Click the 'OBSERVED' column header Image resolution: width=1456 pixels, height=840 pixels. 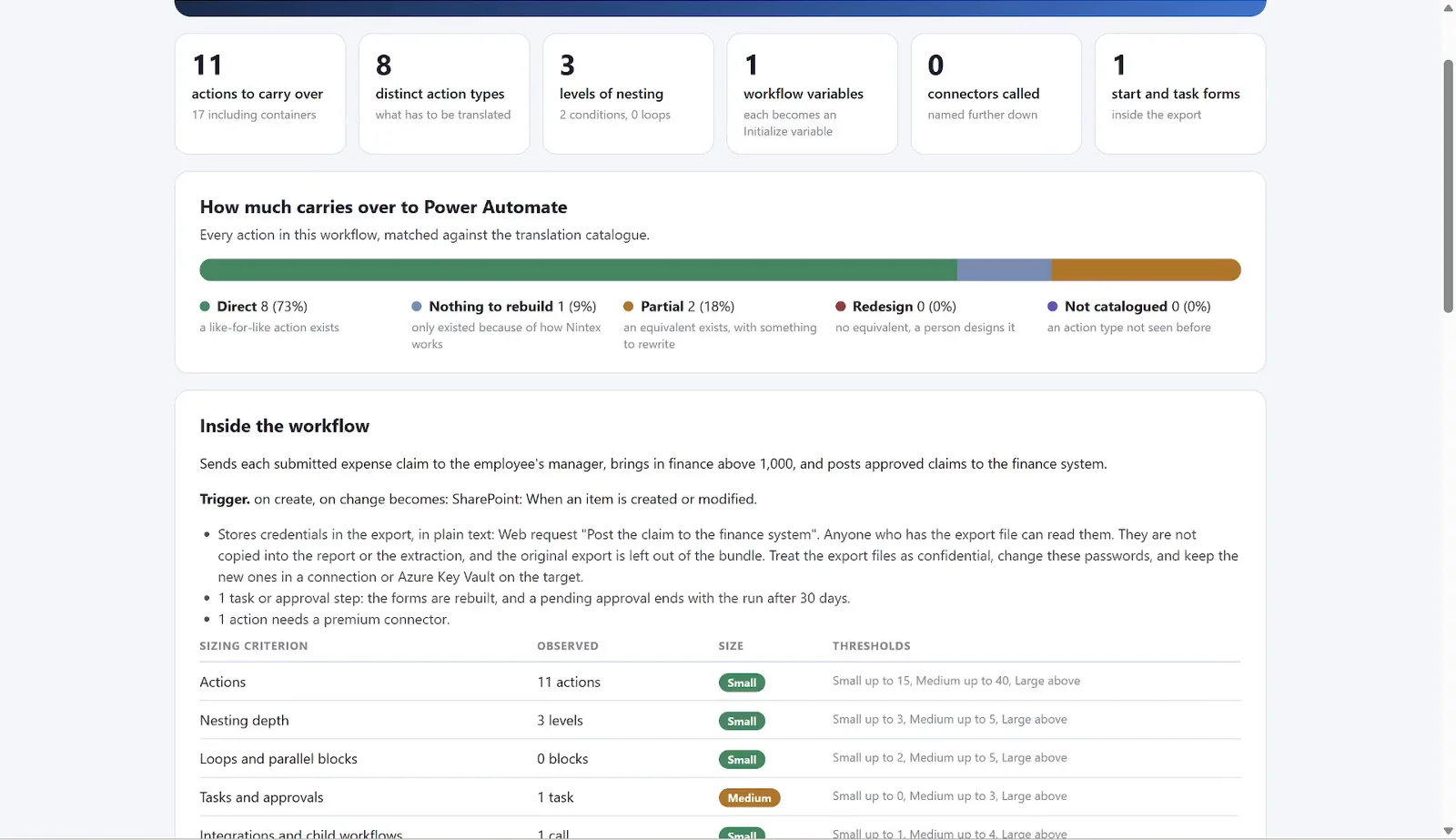tap(568, 646)
